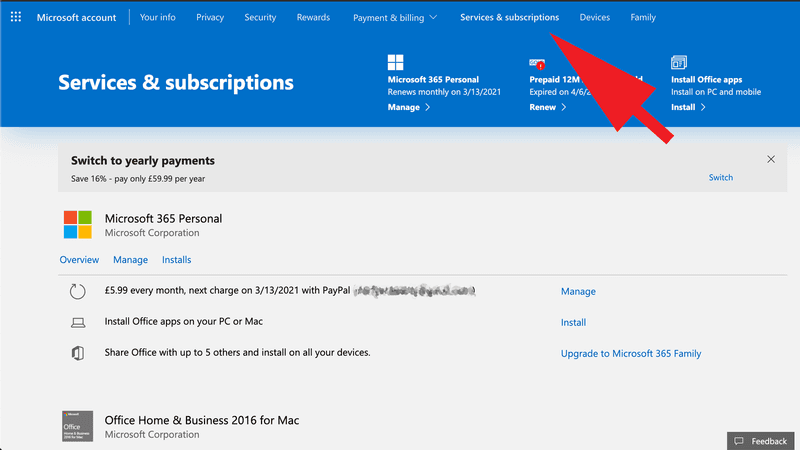Screen dimensions: 800x450
Task: Click the Install link for Office apps row
Action: [x=573, y=322]
